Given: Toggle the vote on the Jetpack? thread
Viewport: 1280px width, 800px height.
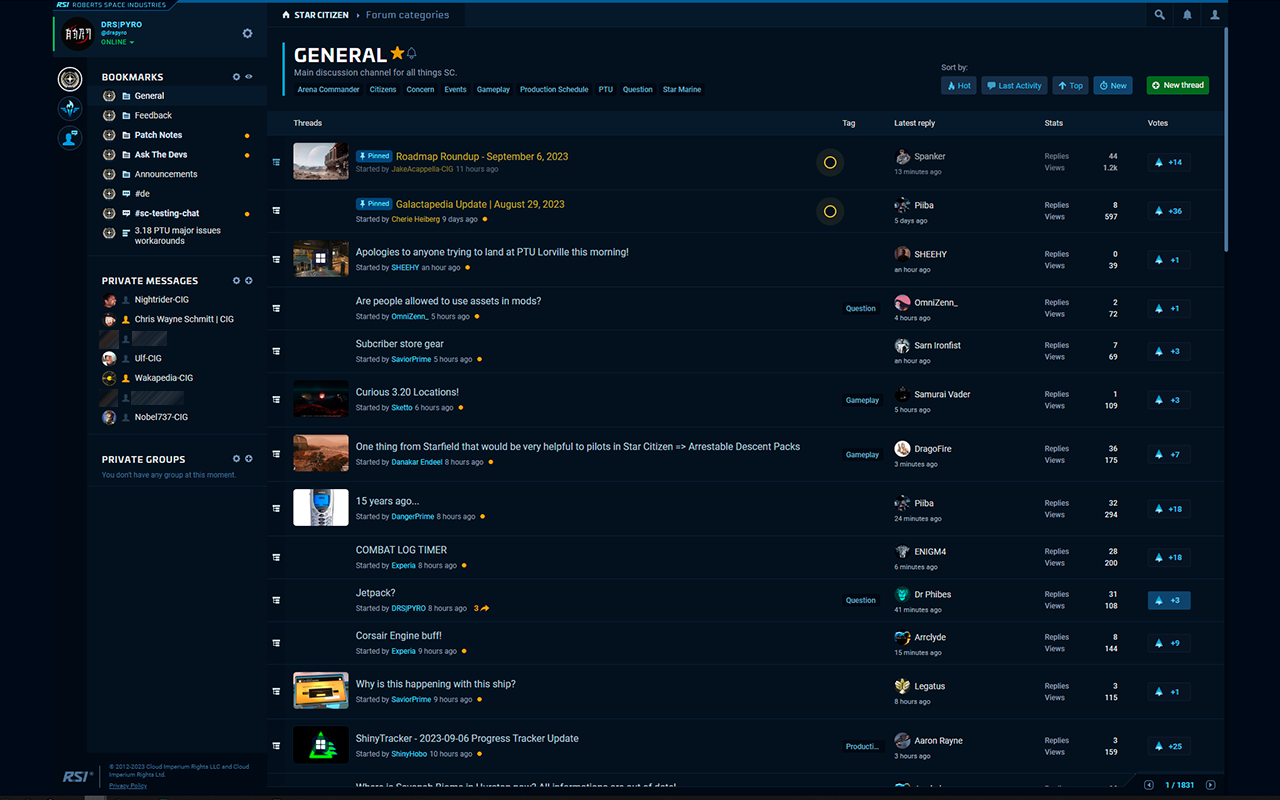Looking at the screenshot, I should pyautogui.click(x=1169, y=600).
